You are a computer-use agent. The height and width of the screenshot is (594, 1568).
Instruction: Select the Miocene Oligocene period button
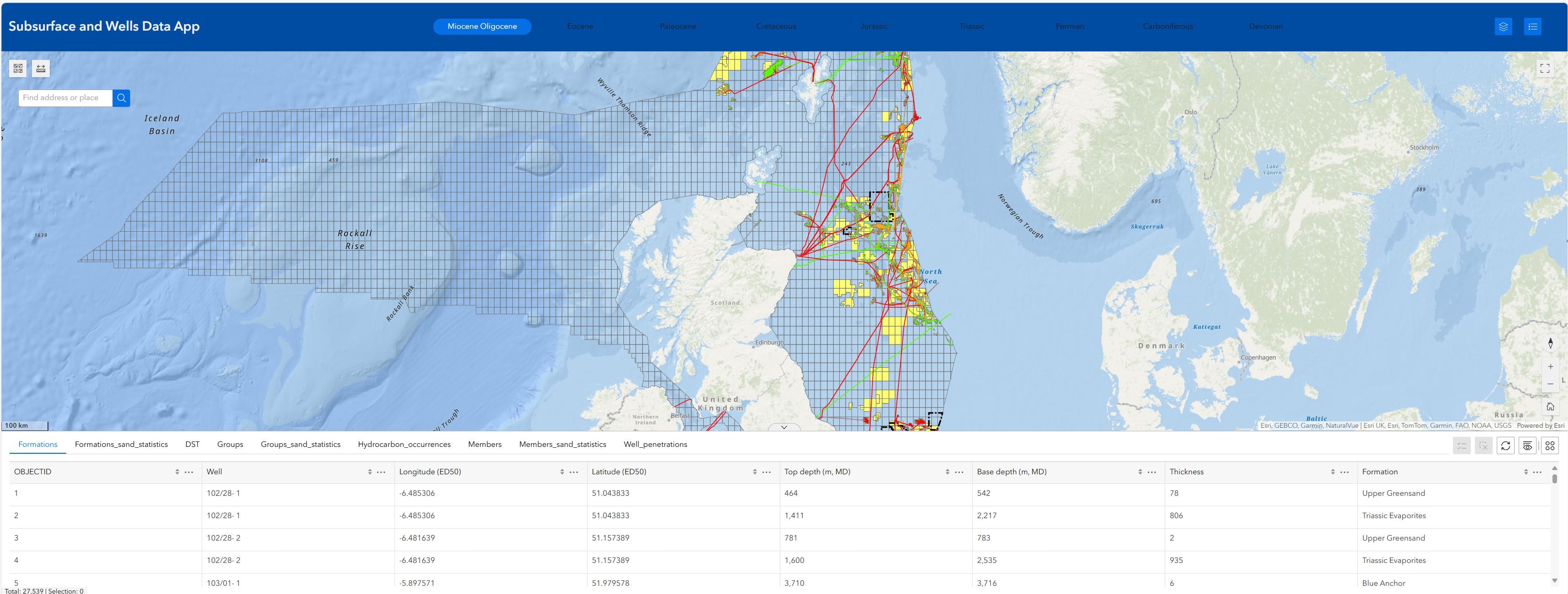482,26
